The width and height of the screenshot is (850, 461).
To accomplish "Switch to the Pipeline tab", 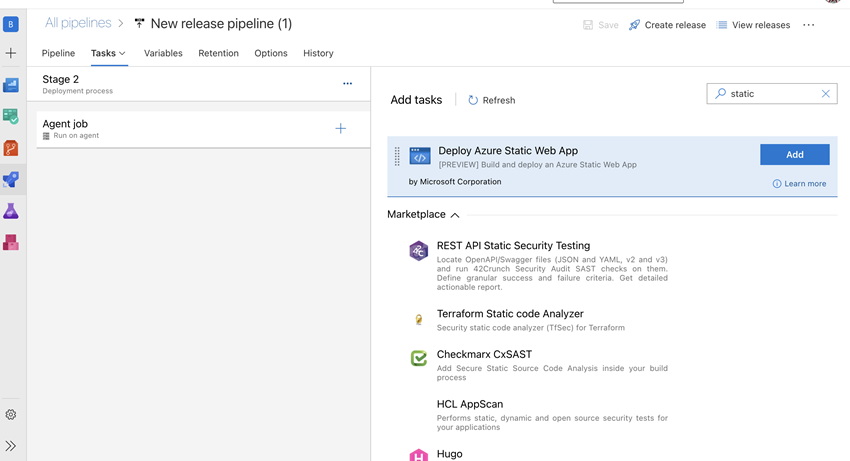I will point(59,53).
